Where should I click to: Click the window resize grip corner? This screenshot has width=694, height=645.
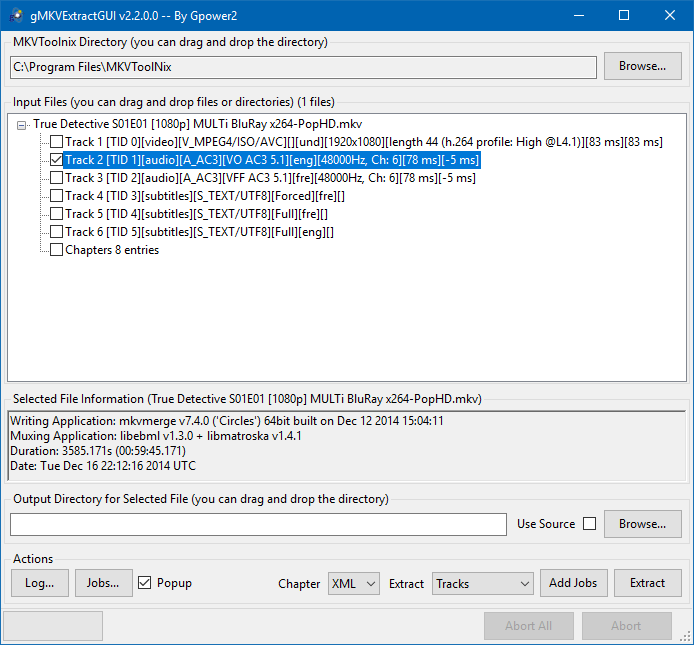tap(686, 637)
